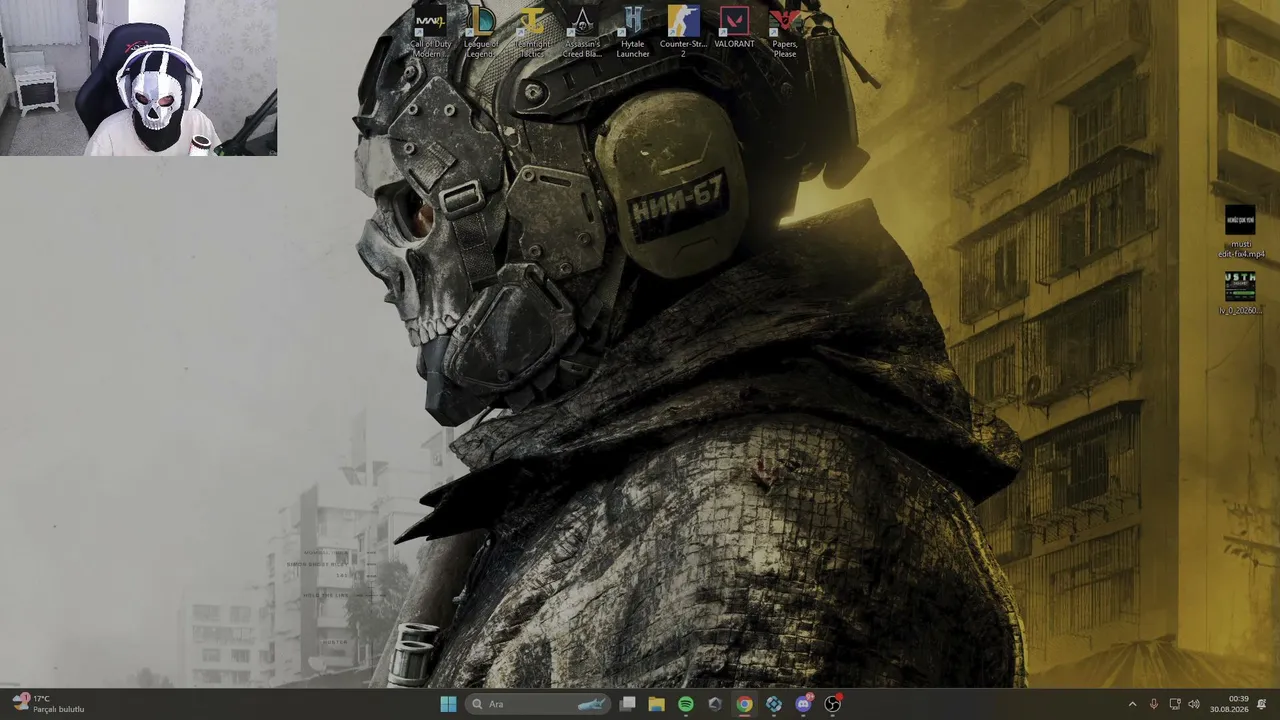Select the Call of Duty Modern Warfare shortcut
This screenshot has width=1280, height=720.
[x=430, y=31]
